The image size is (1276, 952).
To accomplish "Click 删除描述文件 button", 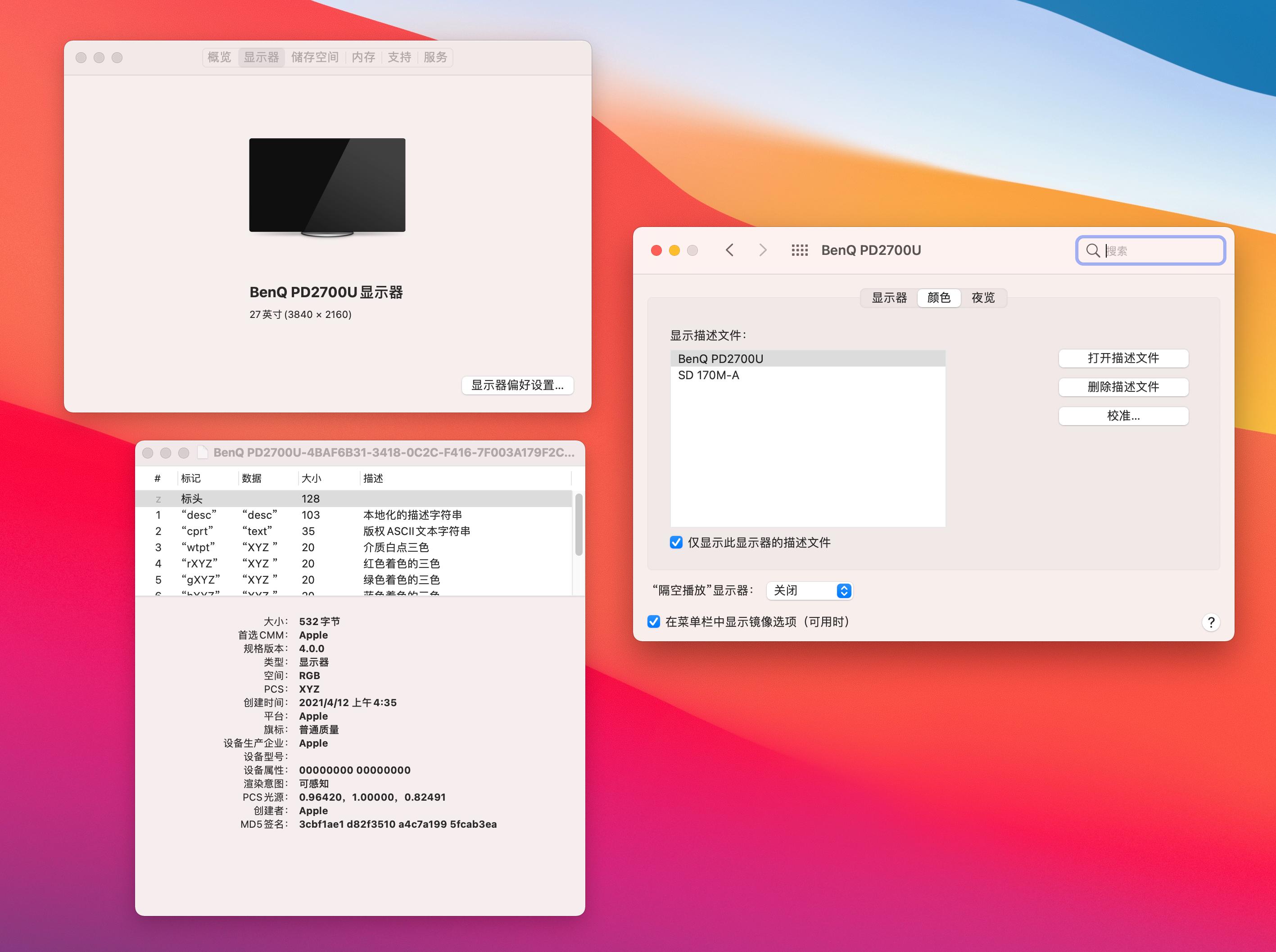I will click(1122, 387).
